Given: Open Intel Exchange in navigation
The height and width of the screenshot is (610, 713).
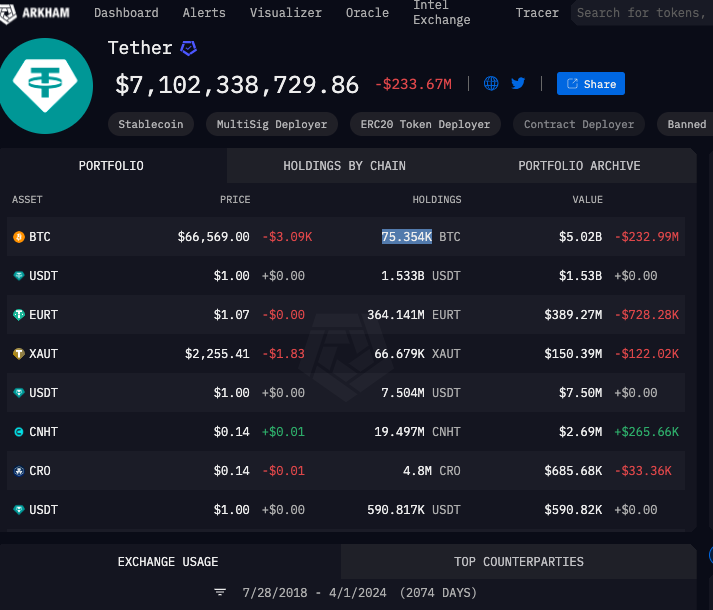Looking at the screenshot, I should click(442, 13).
